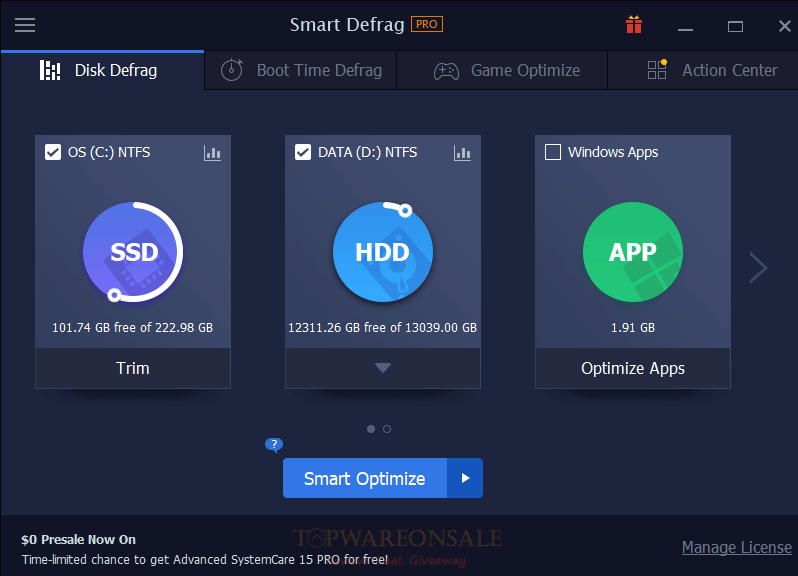Click the Optimize Apps button
Screen dimensions: 798x576
[x=633, y=368]
